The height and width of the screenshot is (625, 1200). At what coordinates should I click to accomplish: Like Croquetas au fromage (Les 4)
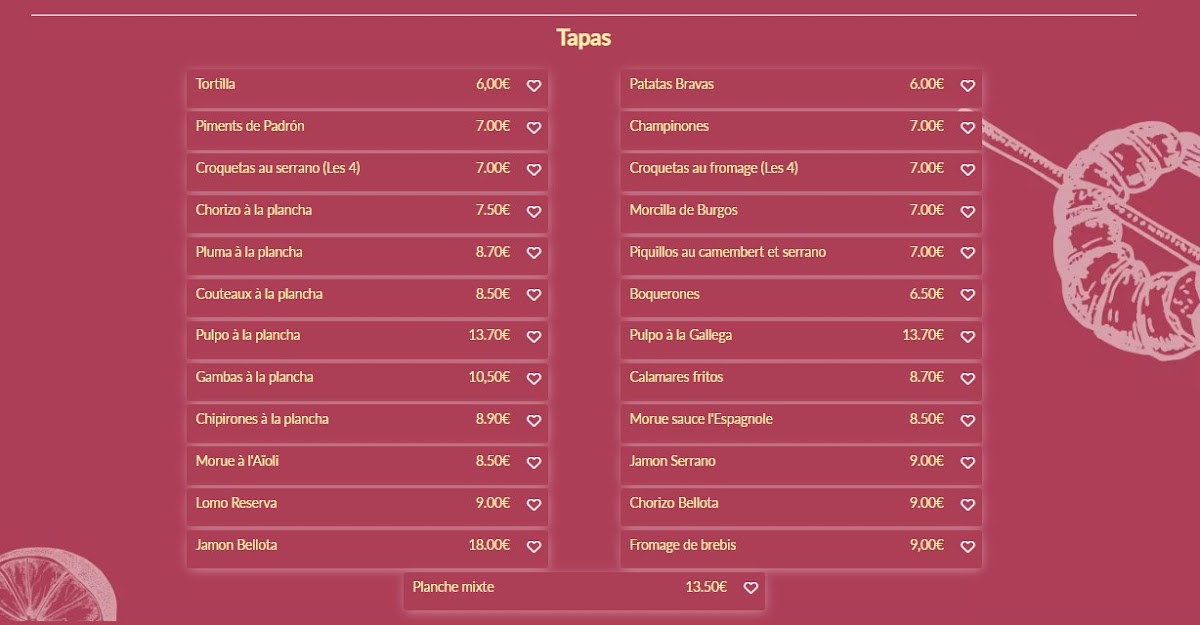coord(968,170)
